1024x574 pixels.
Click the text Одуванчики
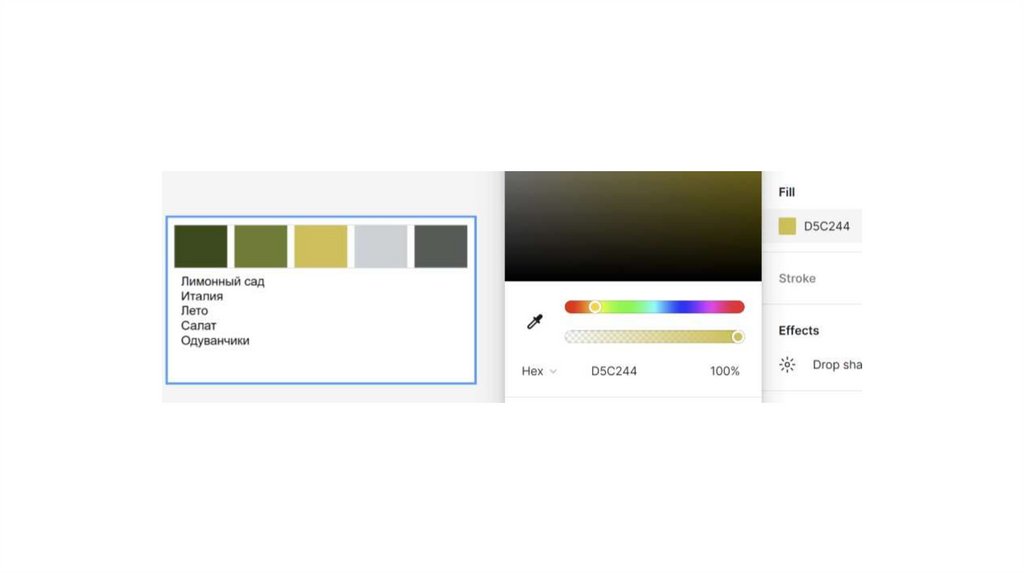click(215, 340)
